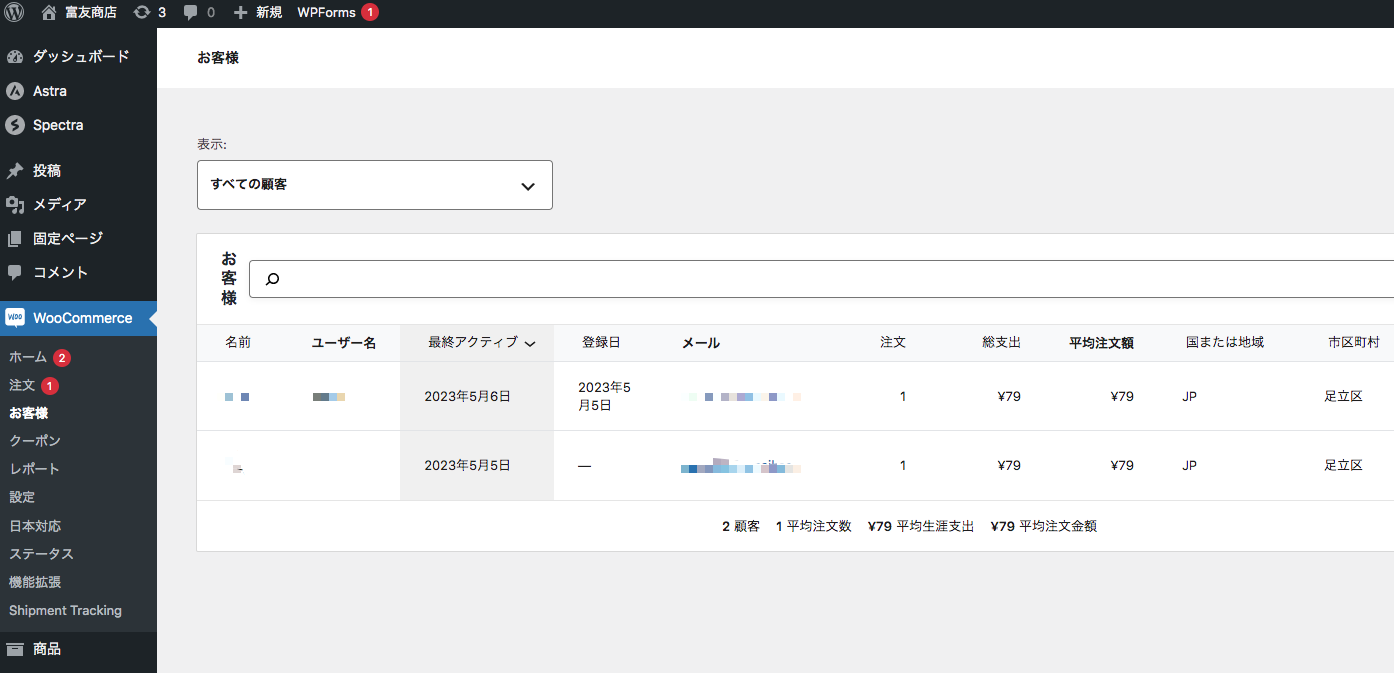This screenshot has height=673, width=1394.
Task: Open クーポン submenu link
Action: click(x=35, y=441)
